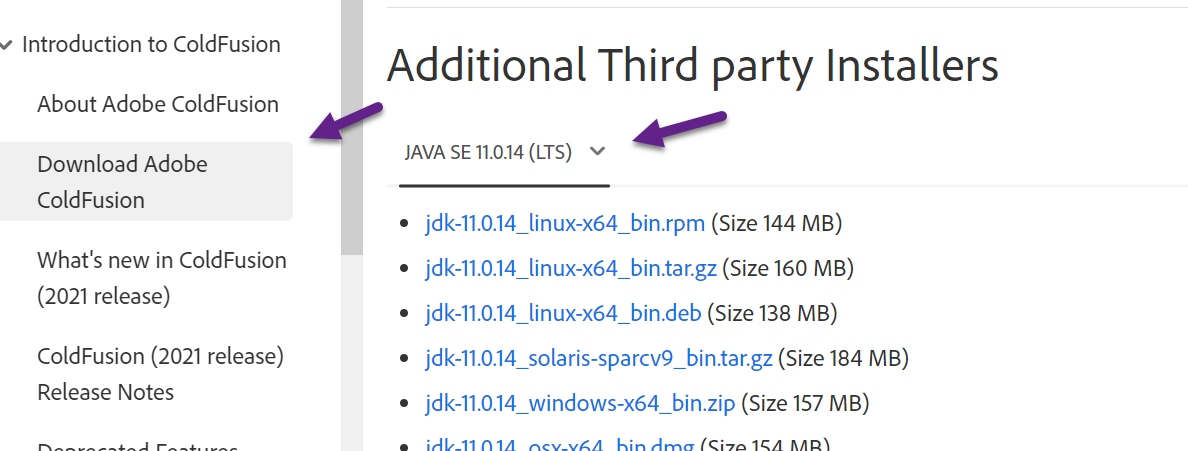
Task: Click the bullet before the linux rpm link
Action: click(404, 223)
